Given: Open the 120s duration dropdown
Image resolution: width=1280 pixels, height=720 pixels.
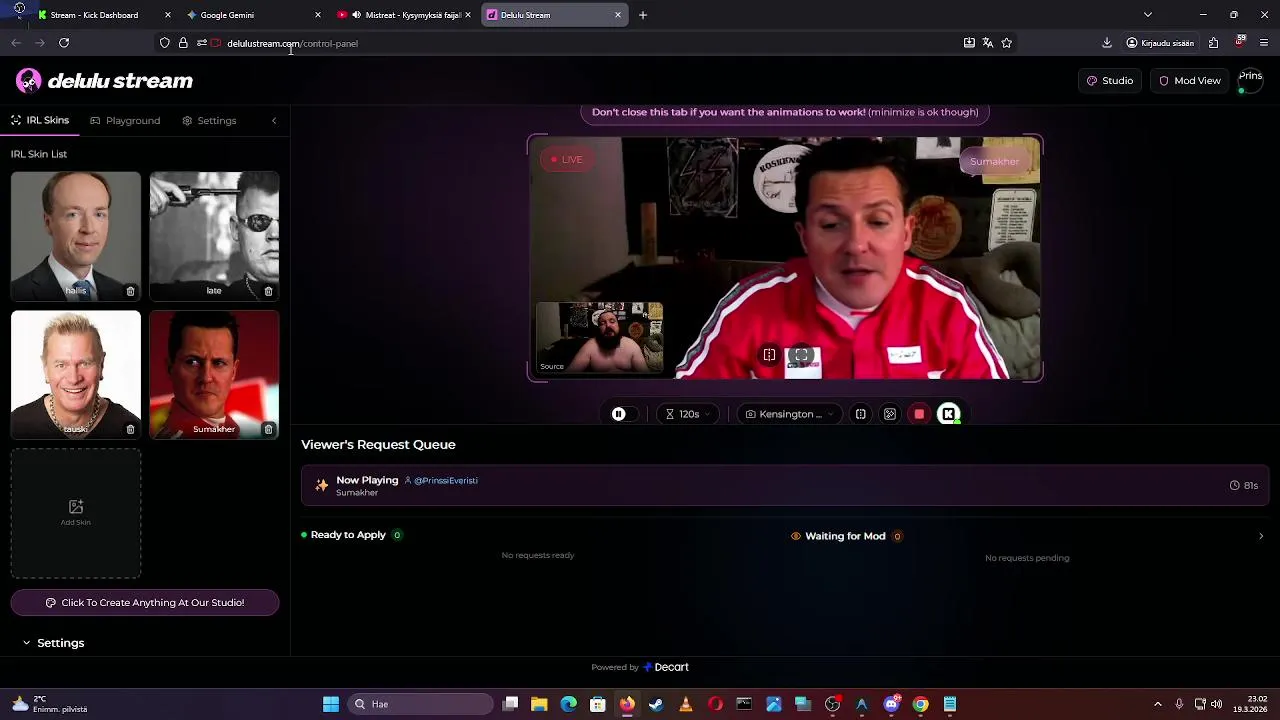Looking at the screenshot, I should pyautogui.click(x=688, y=414).
